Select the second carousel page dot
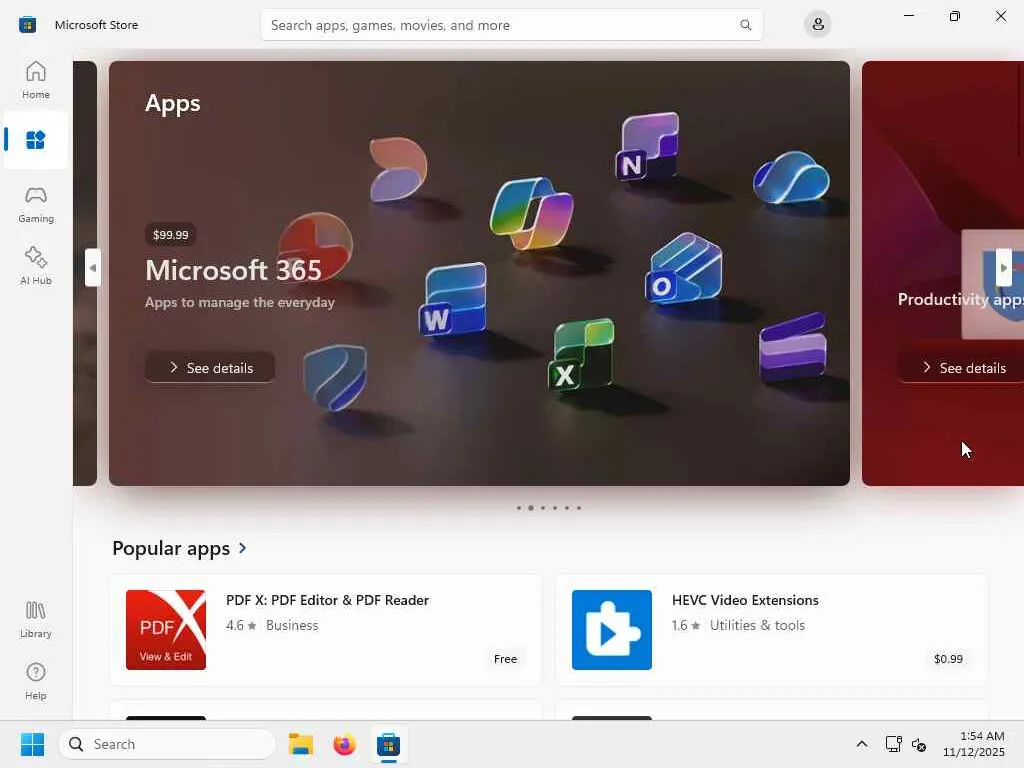 click(530, 507)
